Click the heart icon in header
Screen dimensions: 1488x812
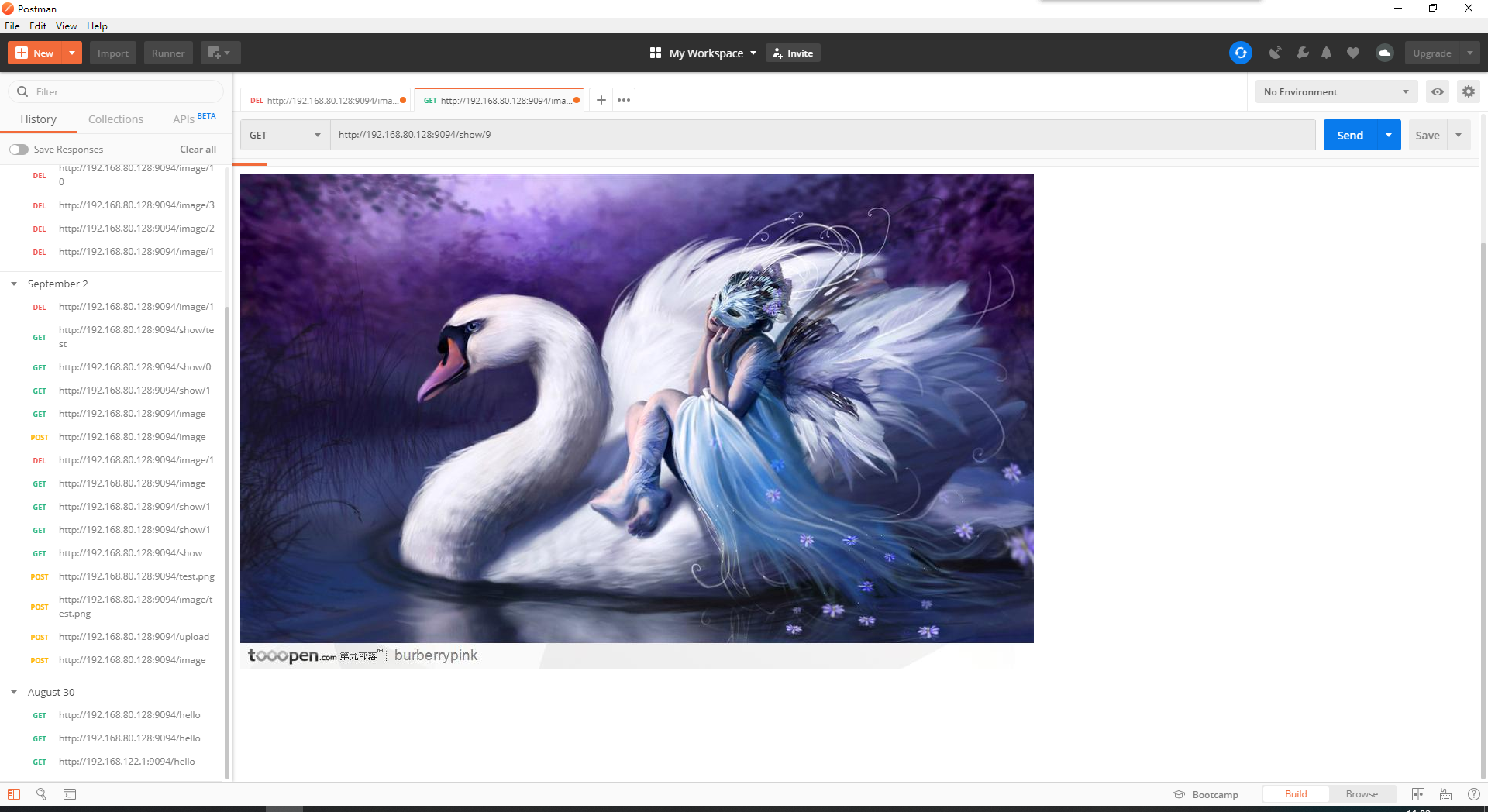1353,53
